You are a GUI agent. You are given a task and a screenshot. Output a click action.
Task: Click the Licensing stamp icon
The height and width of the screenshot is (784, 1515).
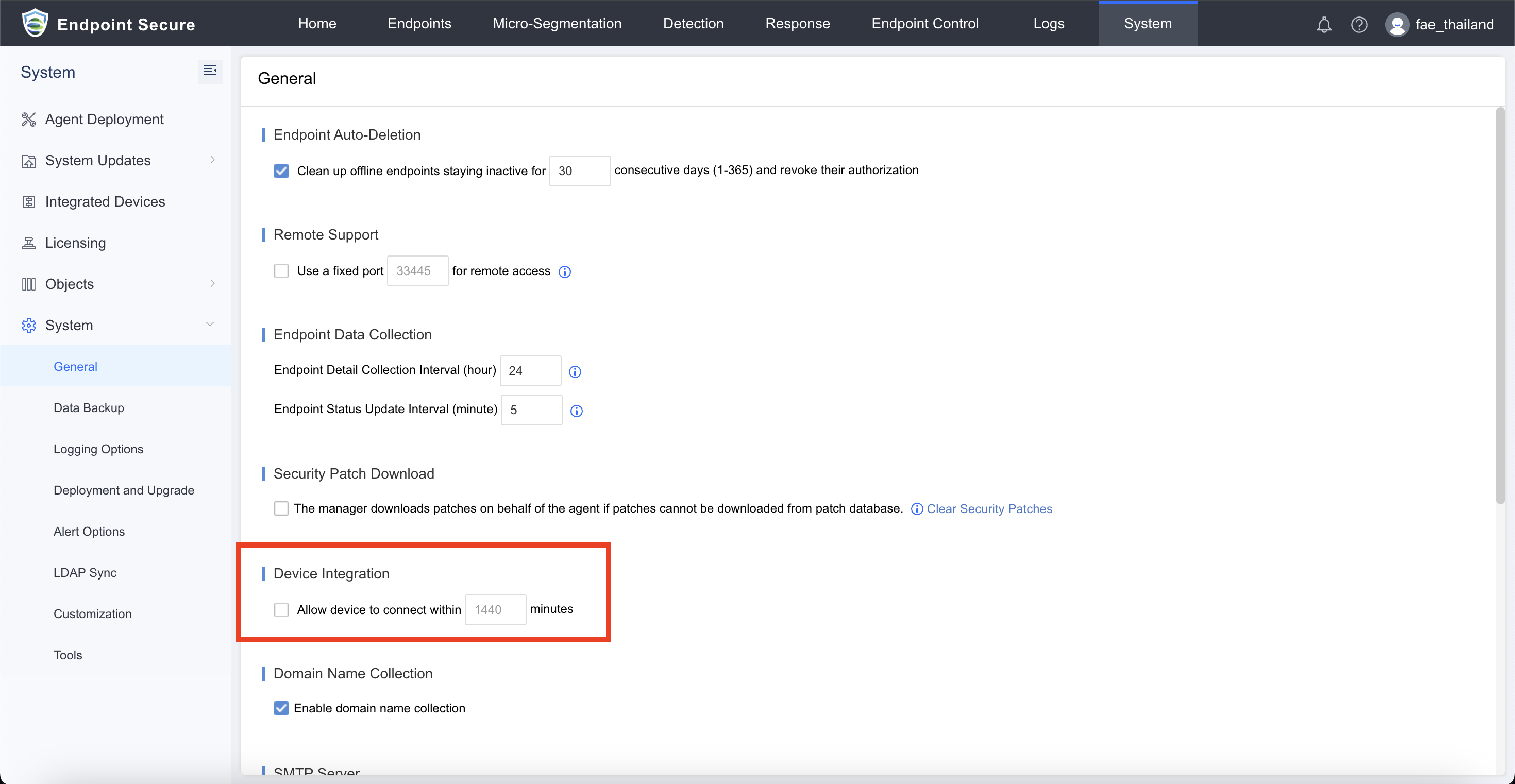29,243
